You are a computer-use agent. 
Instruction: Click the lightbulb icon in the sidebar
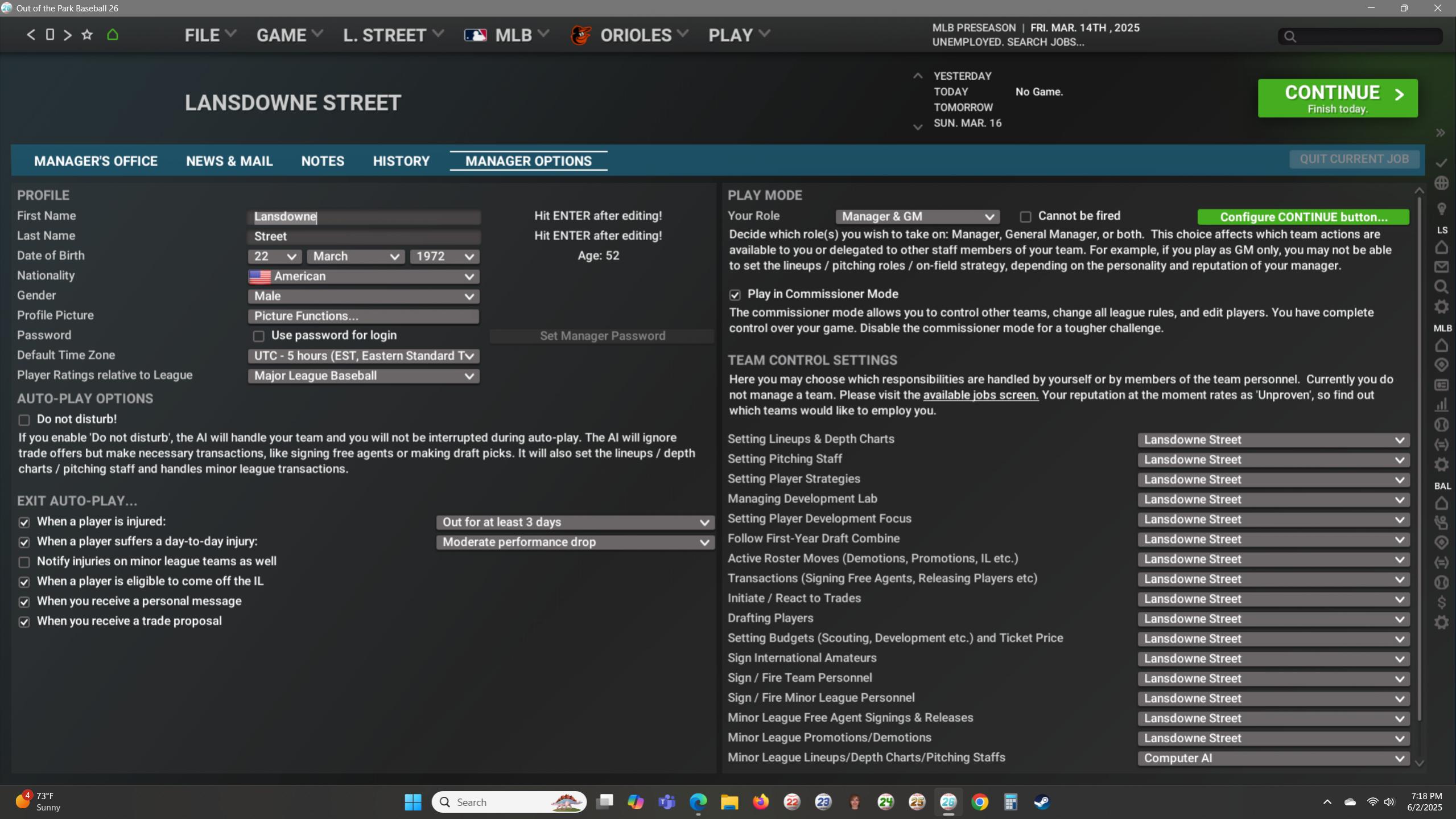[1441, 208]
